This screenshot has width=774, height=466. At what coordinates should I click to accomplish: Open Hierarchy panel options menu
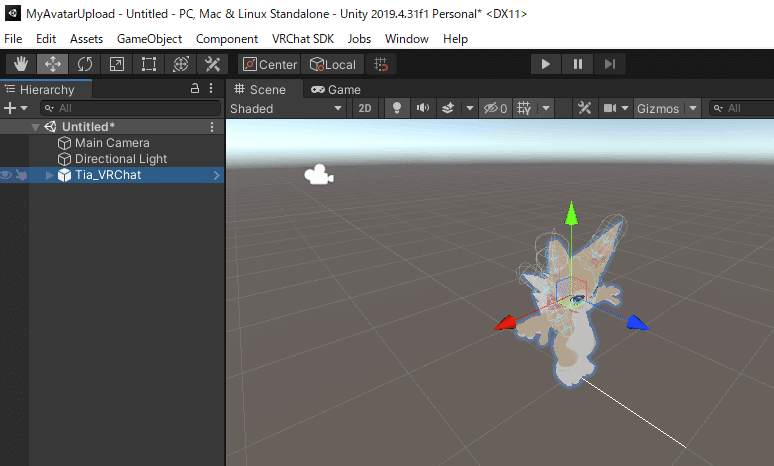211,88
